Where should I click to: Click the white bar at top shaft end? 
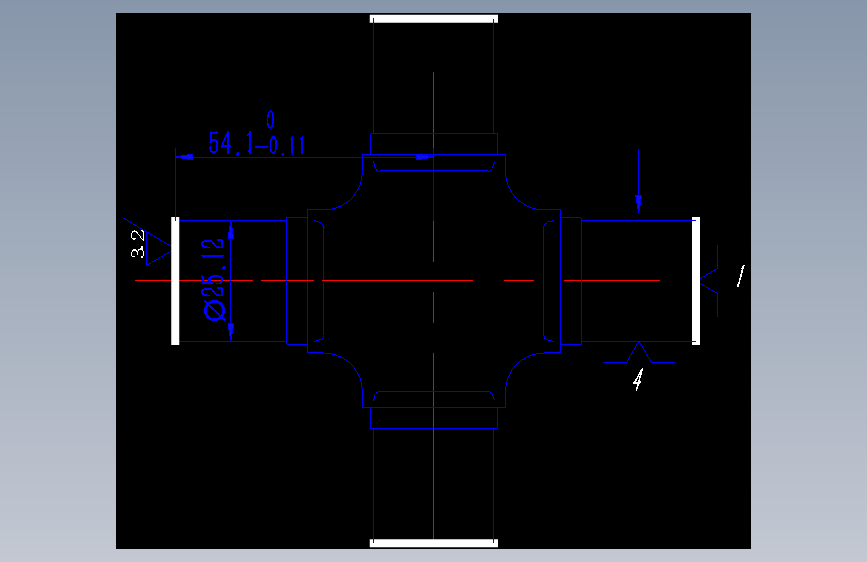(434, 19)
